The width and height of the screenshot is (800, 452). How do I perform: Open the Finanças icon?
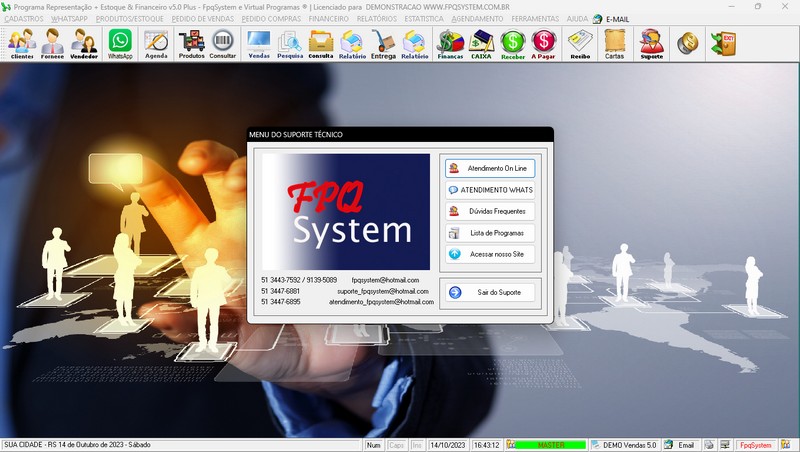click(x=450, y=44)
